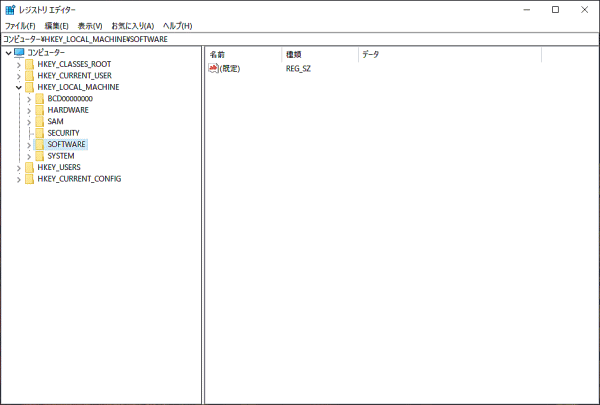Open the 編集(E) menu
The height and width of the screenshot is (405, 600).
[x=56, y=26]
